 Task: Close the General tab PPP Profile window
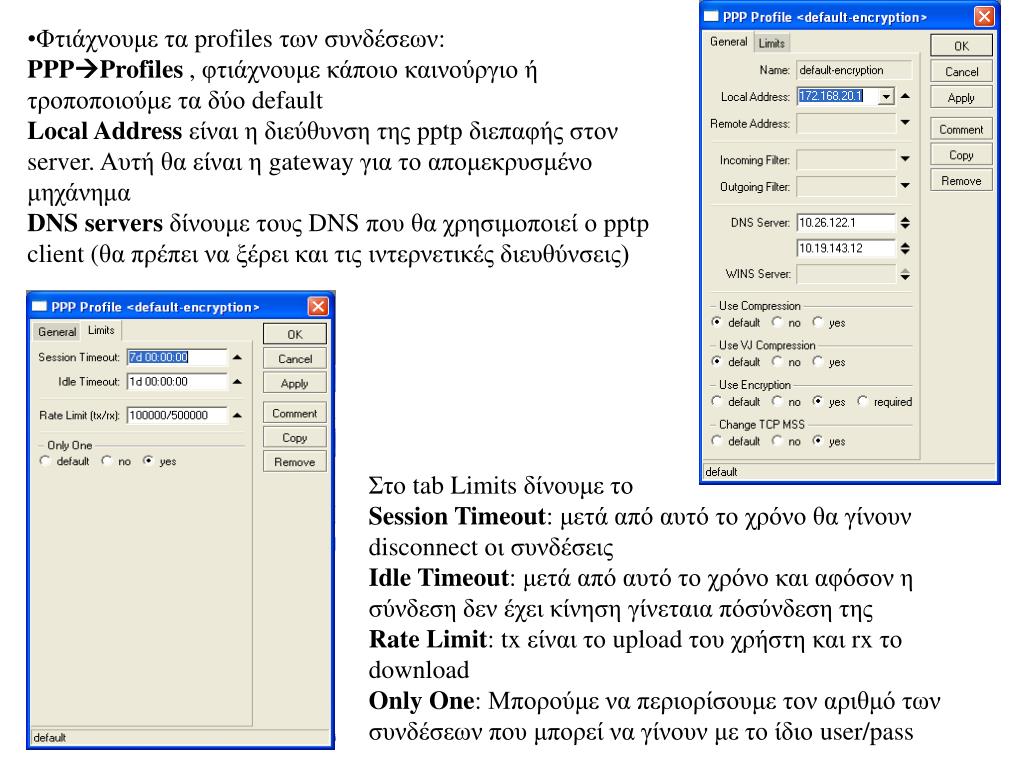[984, 16]
